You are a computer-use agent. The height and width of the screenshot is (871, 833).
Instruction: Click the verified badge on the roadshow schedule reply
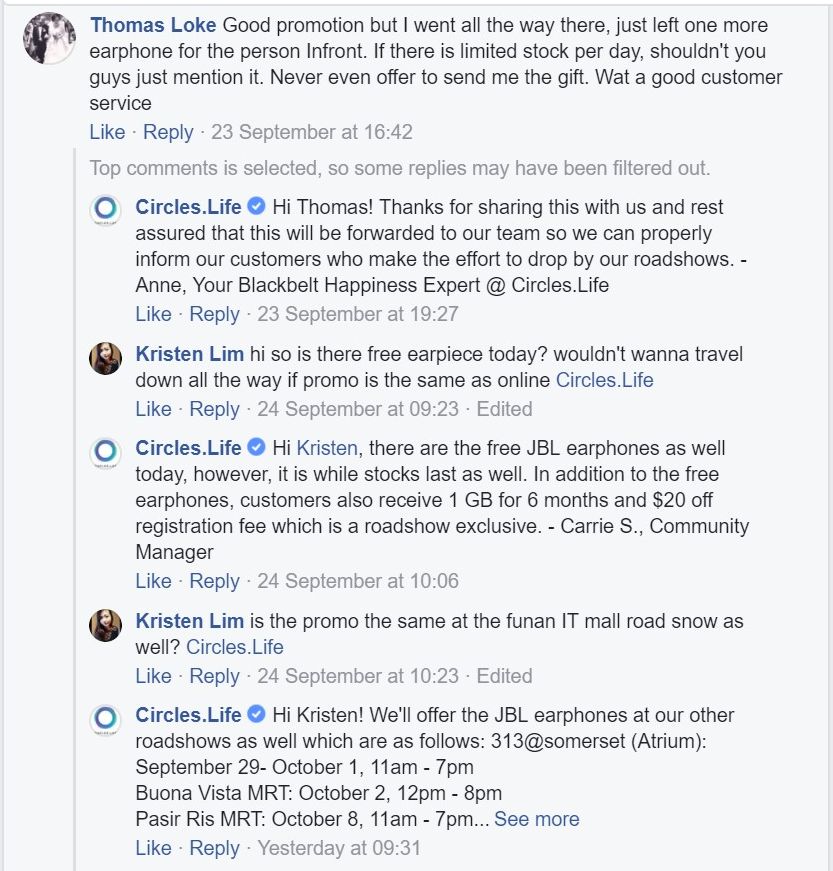pyautogui.click(x=256, y=714)
